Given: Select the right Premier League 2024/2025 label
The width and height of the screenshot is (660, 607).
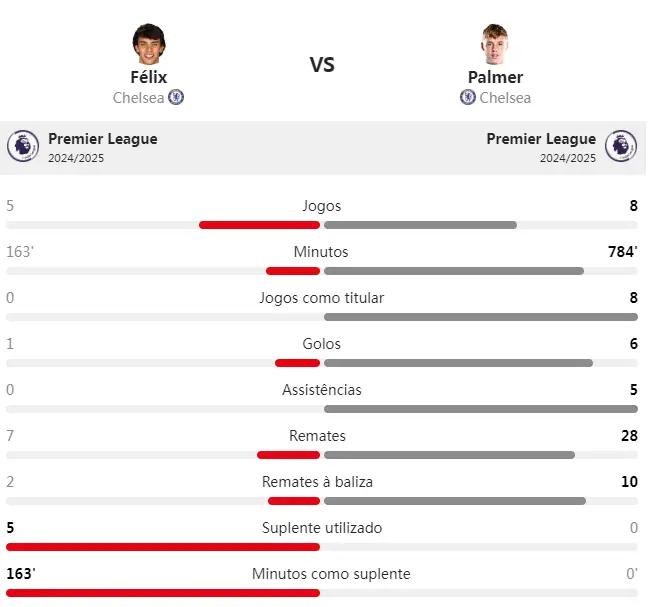Looking at the screenshot, I should (x=541, y=147).
